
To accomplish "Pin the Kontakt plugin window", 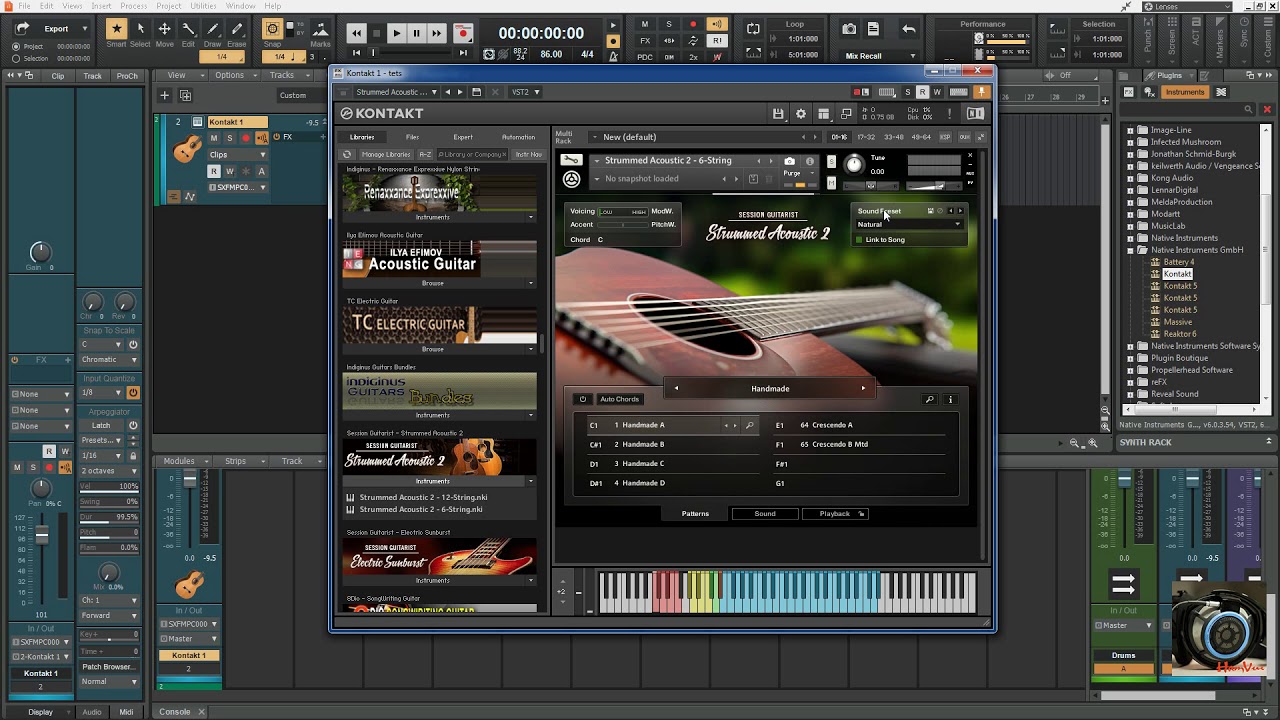I will (982, 92).
